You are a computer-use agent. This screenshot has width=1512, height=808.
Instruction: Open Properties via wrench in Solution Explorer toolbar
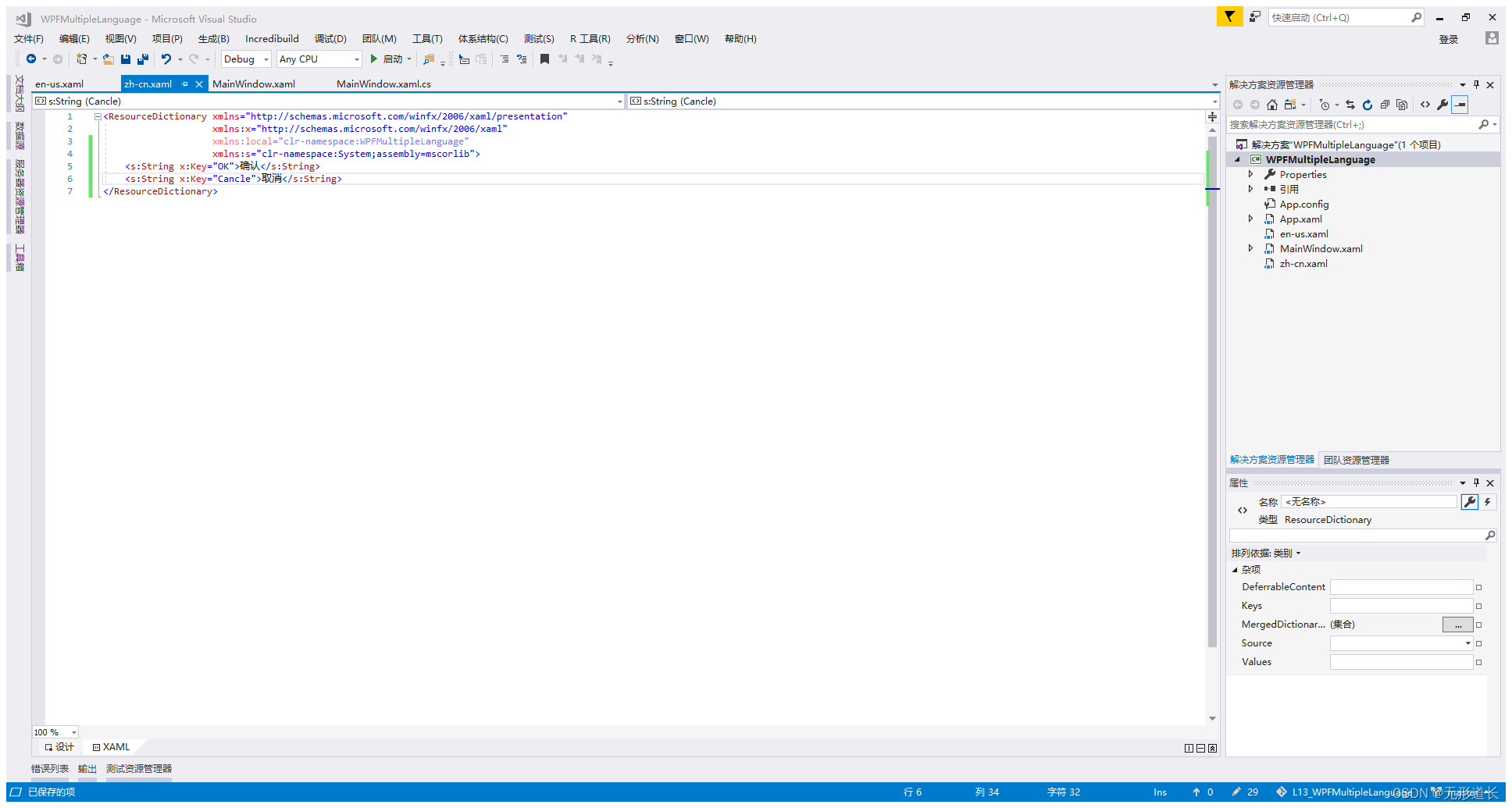pyautogui.click(x=1442, y=105)
